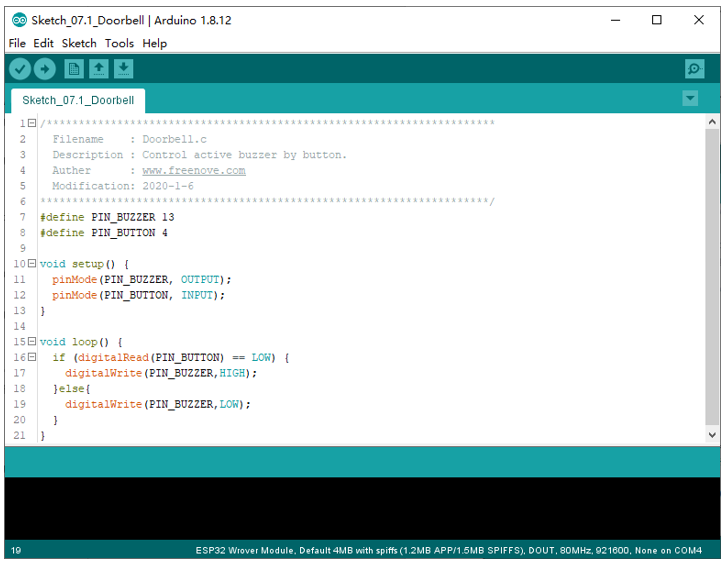The width and height of the screenshot is (728, 563).
Task: Click the Upload arrow button
Action: point(45,70)
